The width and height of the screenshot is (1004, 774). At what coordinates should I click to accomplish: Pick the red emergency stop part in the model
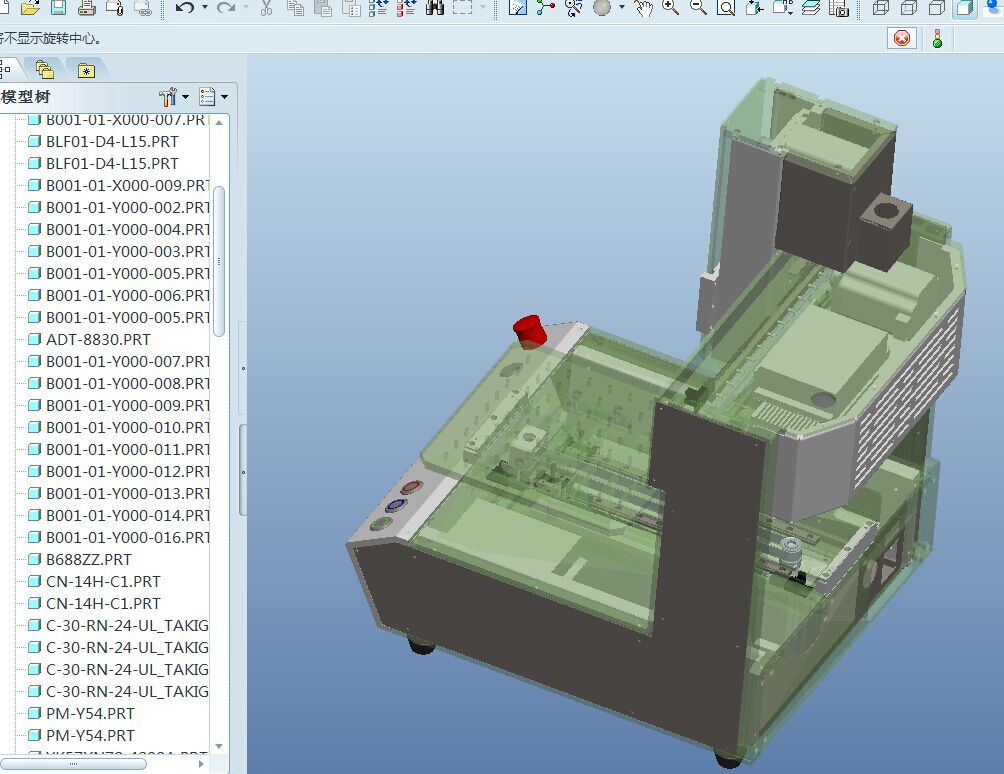pos(529,331)
